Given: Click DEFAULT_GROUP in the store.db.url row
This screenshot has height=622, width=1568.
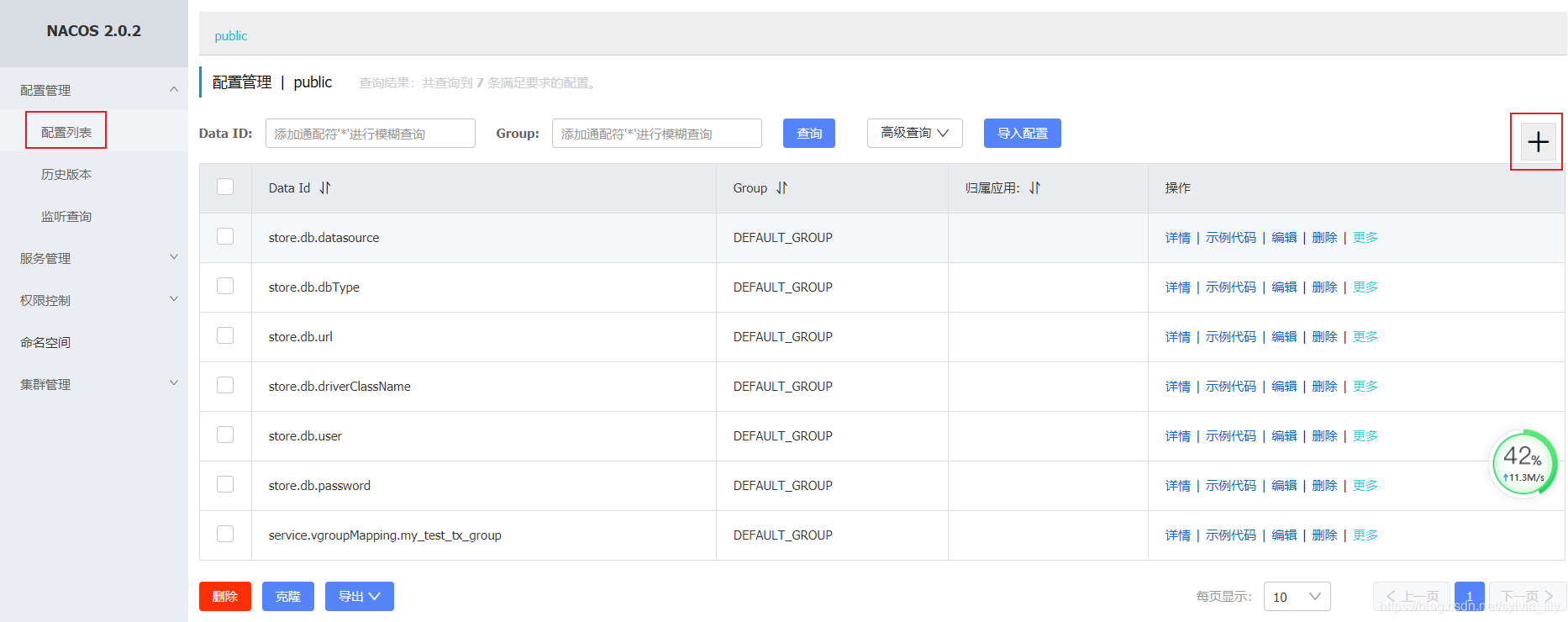Looking at the screenshot, I should point(782,337).
